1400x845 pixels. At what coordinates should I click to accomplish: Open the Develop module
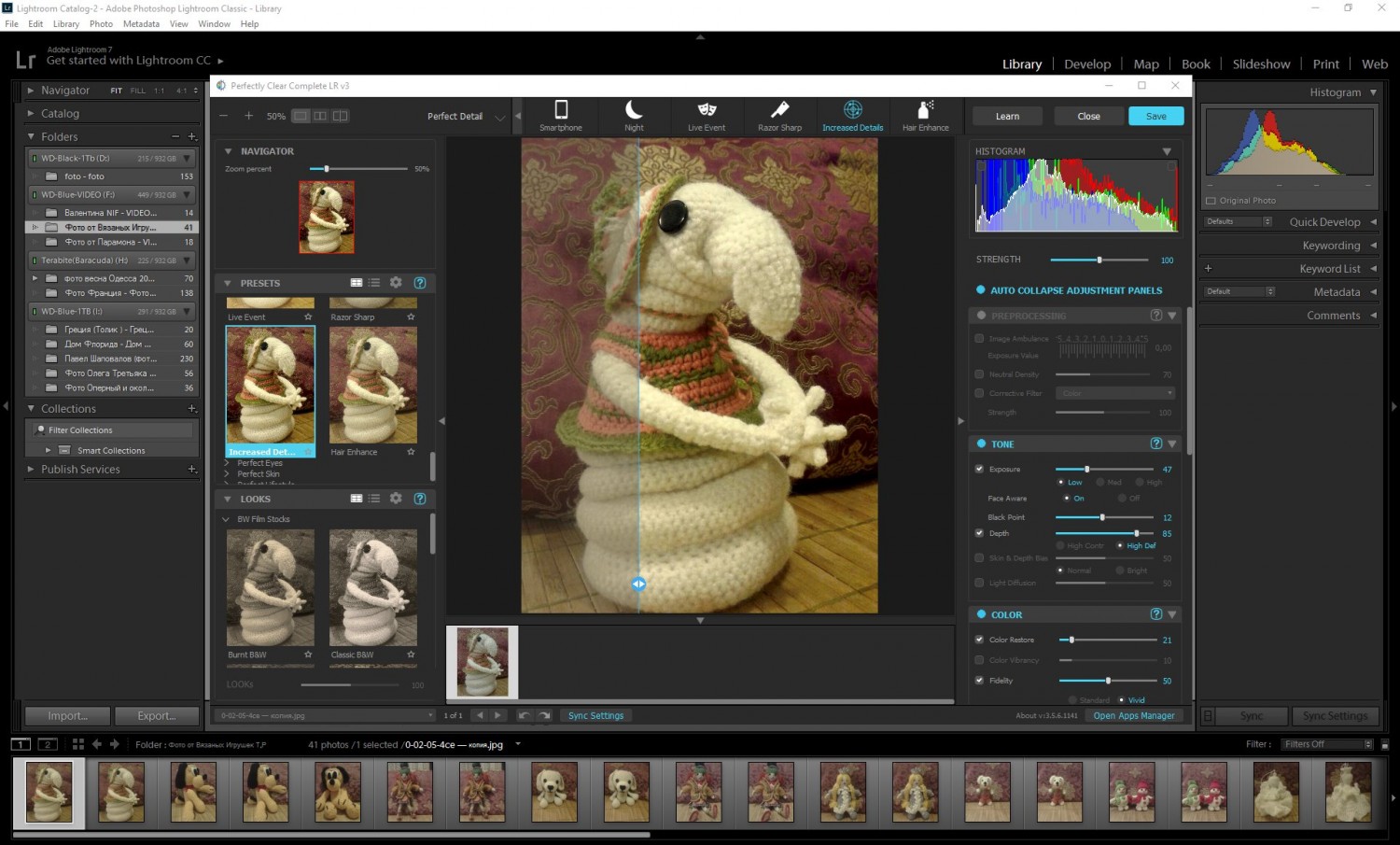pos(1087,64)
